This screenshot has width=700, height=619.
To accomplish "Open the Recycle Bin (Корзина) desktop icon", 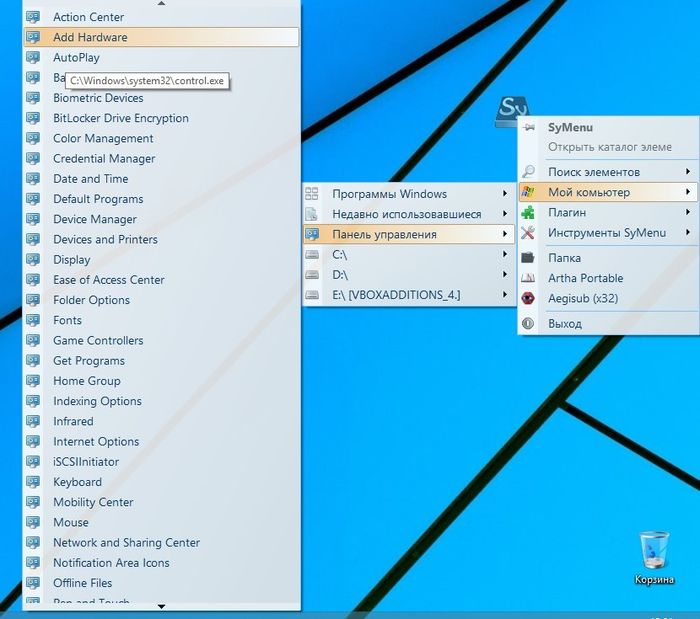I will (653, 550).
